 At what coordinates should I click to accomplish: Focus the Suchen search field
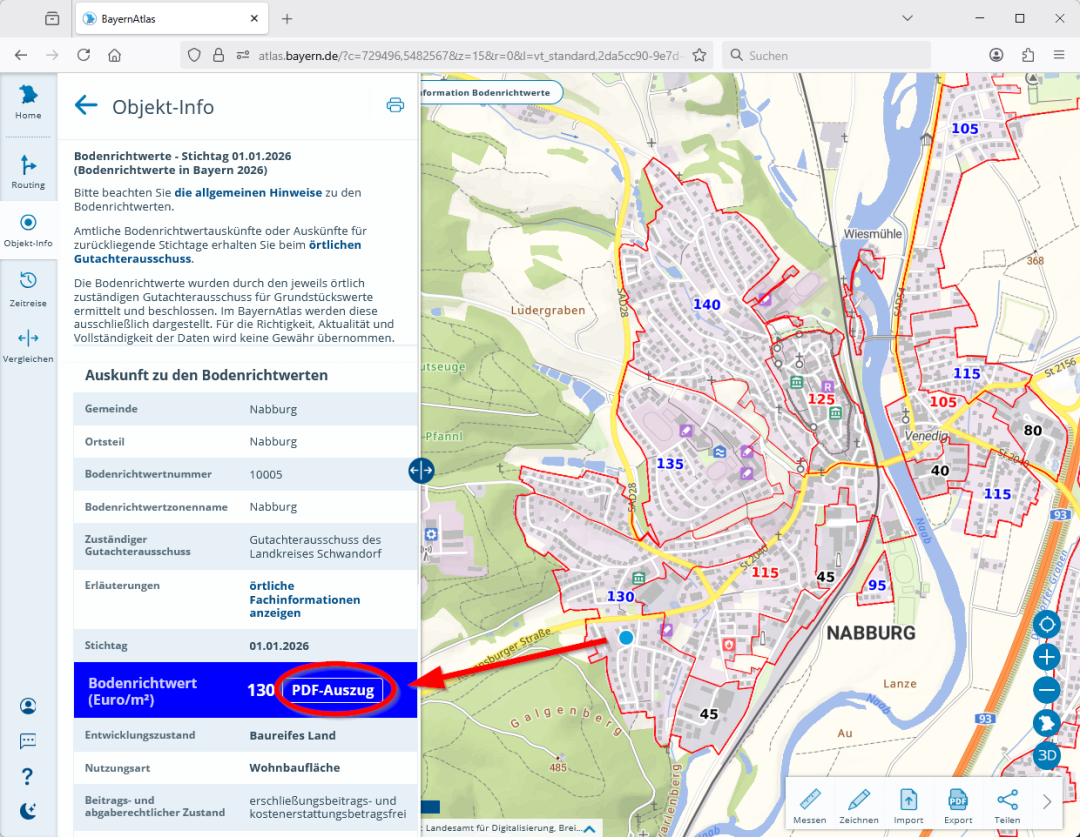[827, 56]
